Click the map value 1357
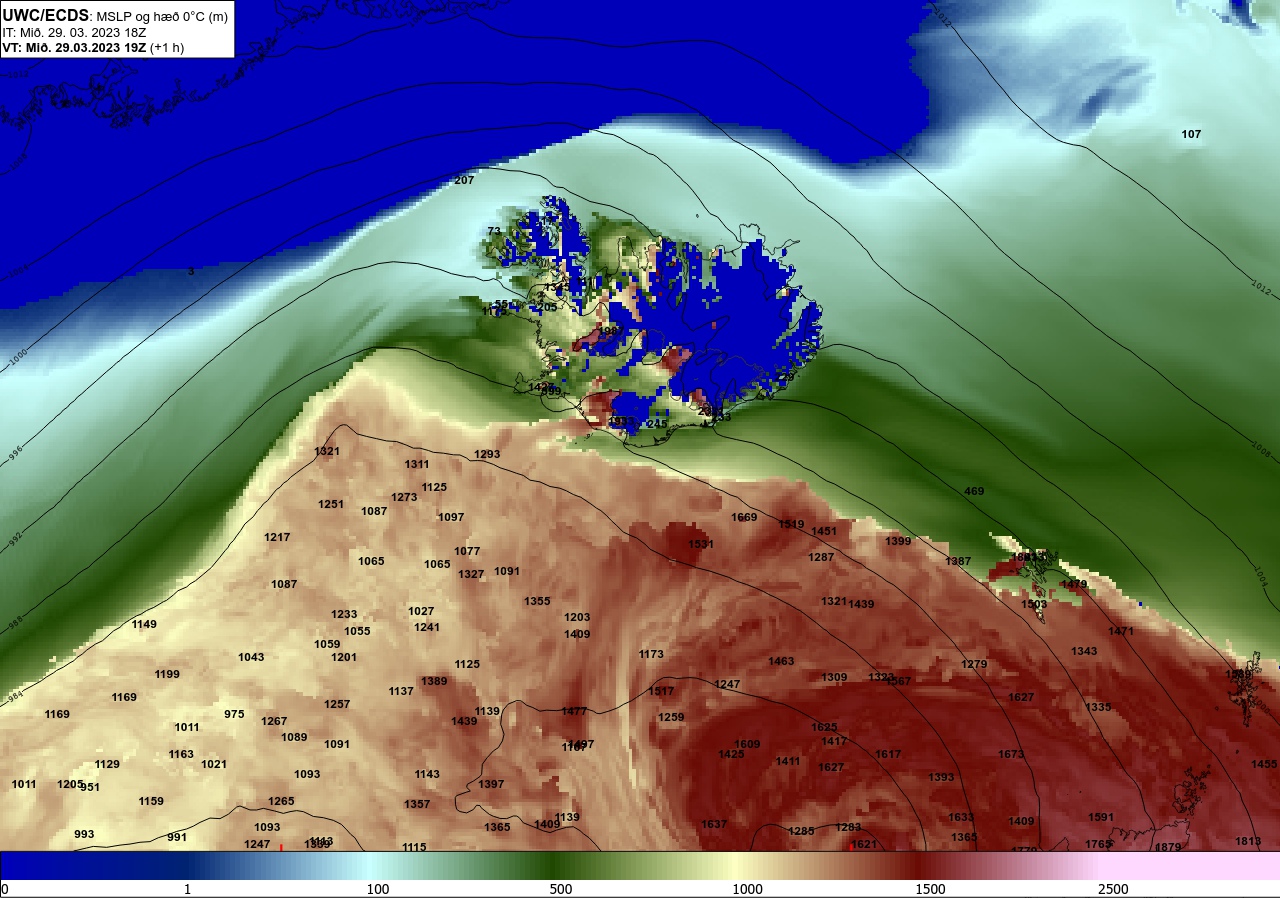This screenshot has width=1280, height=898. 417,804
